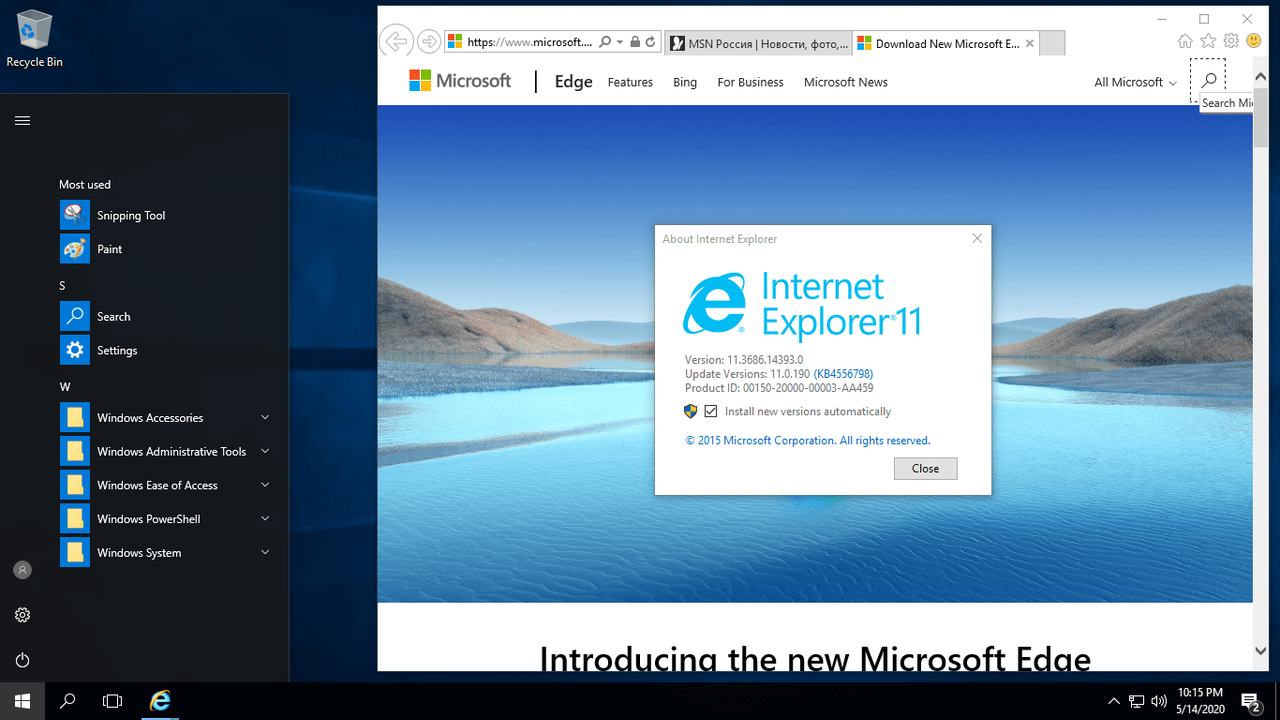Viewport: 1280px width, 720px height.
Task: Open Settings gear in Start sidebar
Action: pos(22,615)
